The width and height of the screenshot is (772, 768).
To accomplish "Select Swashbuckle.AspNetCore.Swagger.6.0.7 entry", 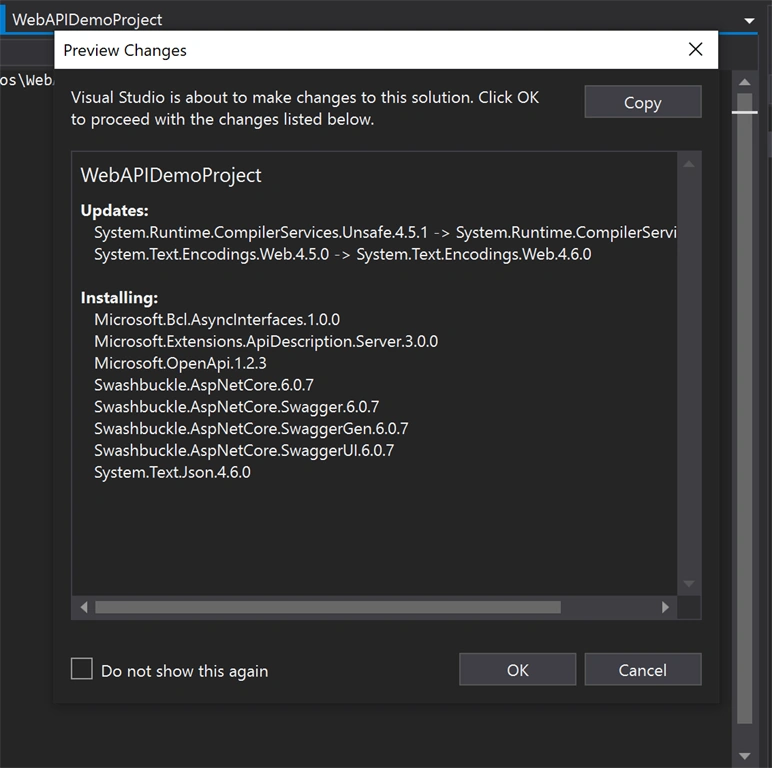I will point(236,407).
